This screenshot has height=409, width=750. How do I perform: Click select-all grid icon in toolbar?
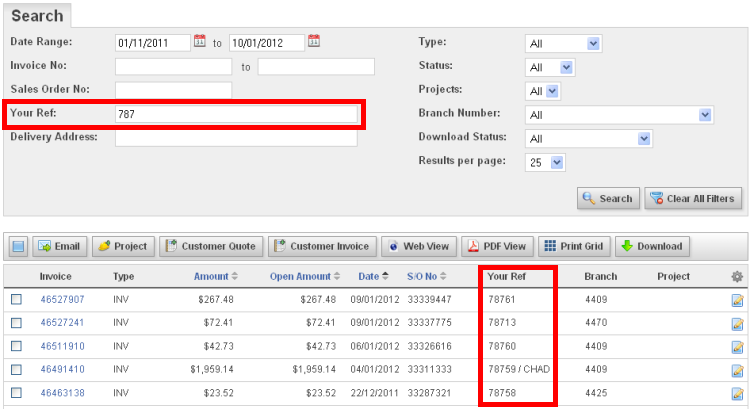(18, 246)
